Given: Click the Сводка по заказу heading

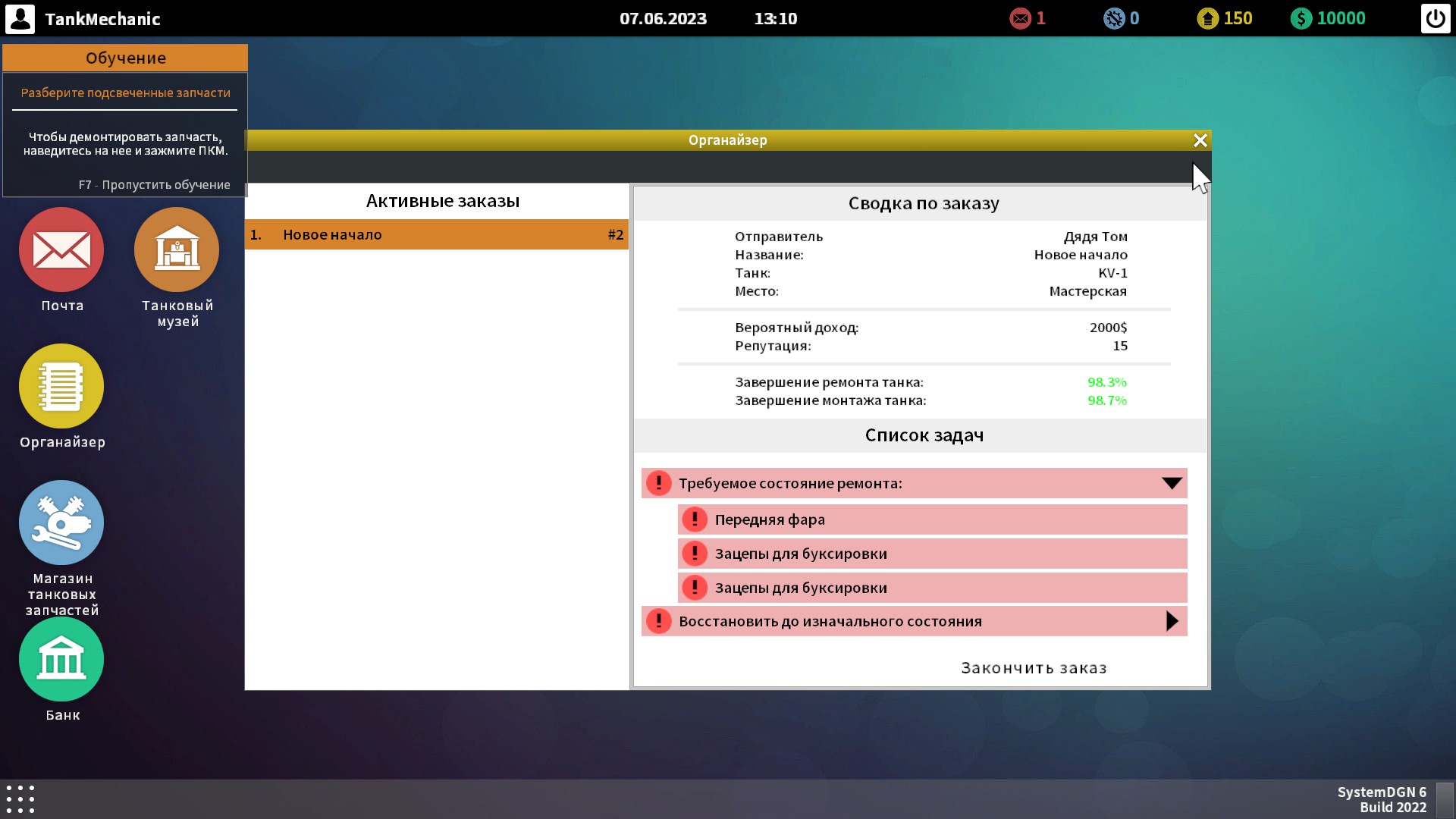Looking at the screenshot, I should point(924,203).
